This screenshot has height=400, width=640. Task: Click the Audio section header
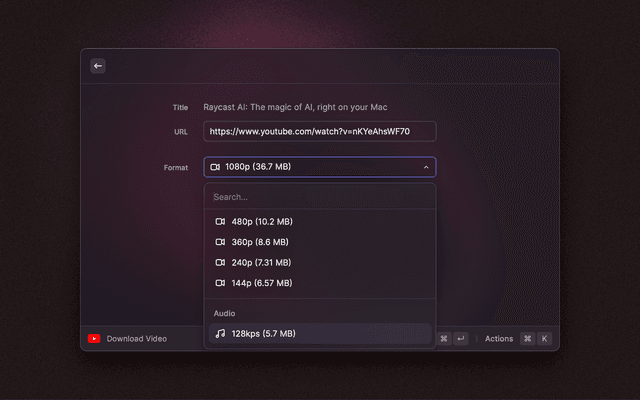pyautogui.click(x=224, y=313)
